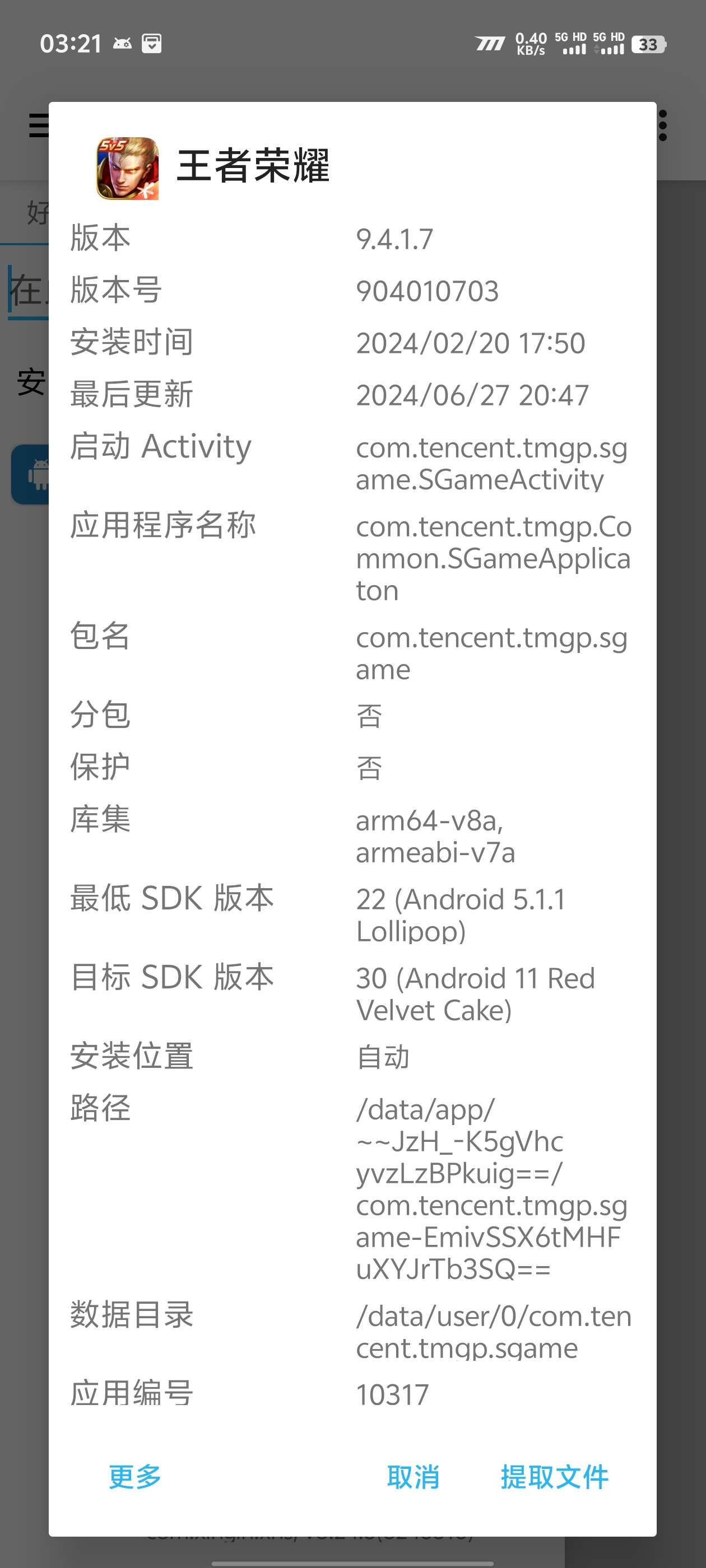This screenshot has width=706, height=1568.
Task: Tap the version value 9.4.1.7
Action: pos(394,239)
